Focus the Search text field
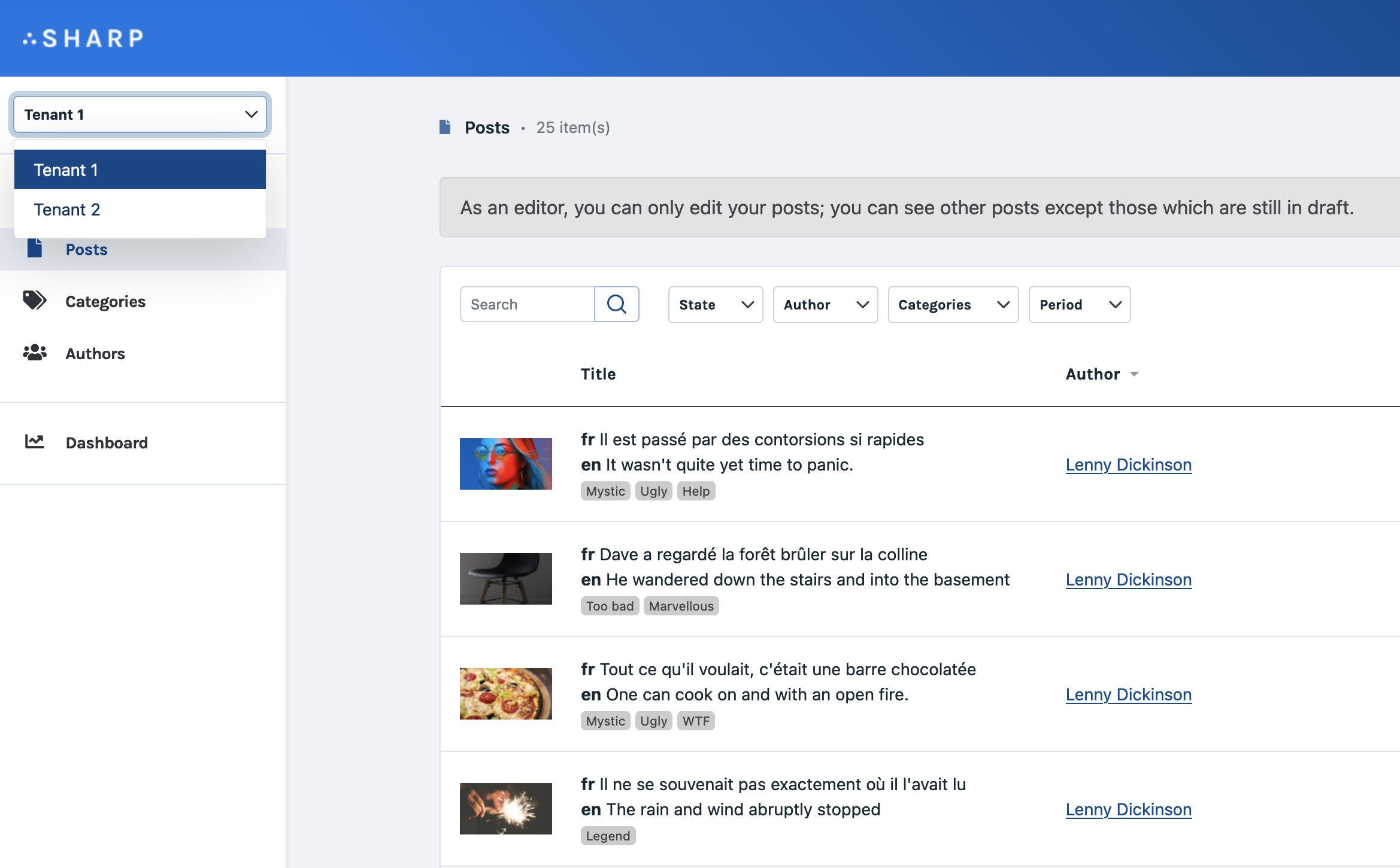Screen dimensions: 1400x868 click(527, 304)
